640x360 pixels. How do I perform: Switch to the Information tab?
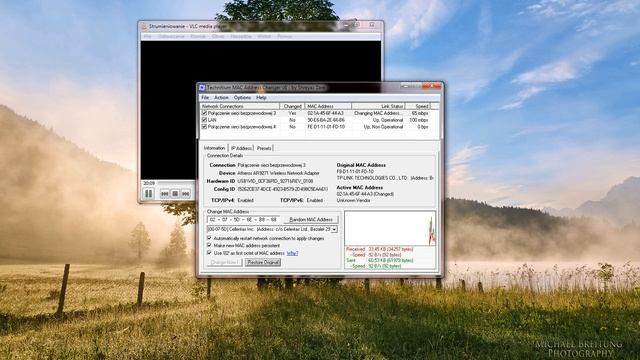point(215,148)
